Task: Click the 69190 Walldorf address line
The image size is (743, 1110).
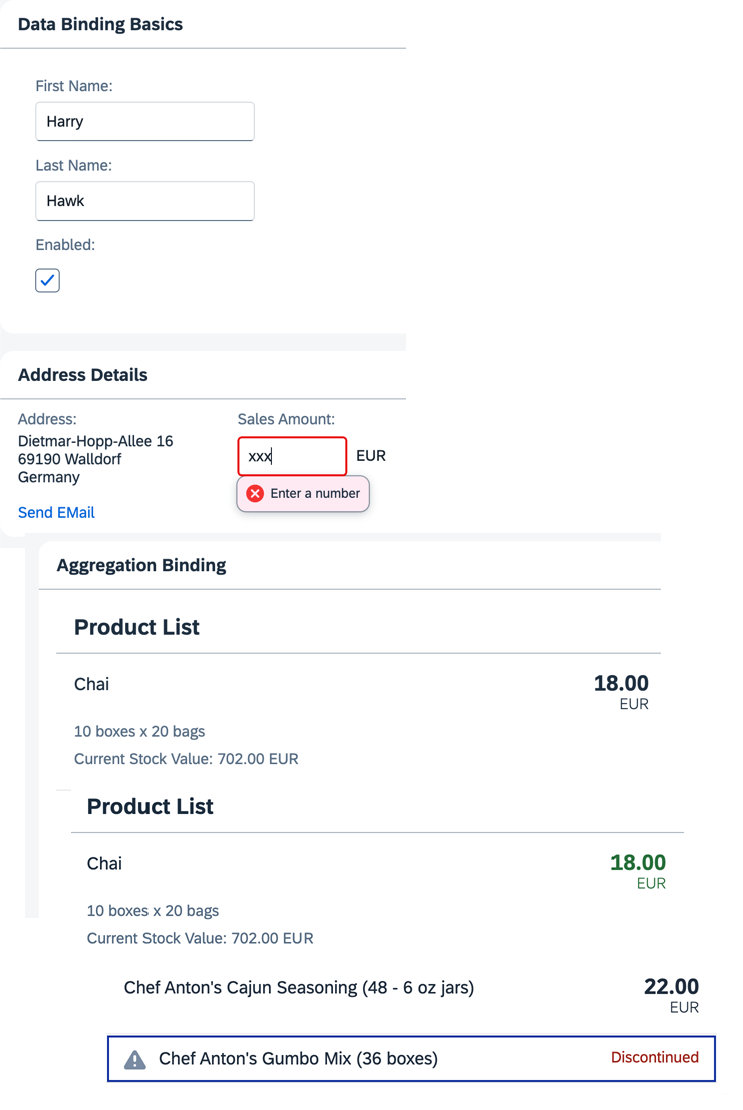Action: 69,459
